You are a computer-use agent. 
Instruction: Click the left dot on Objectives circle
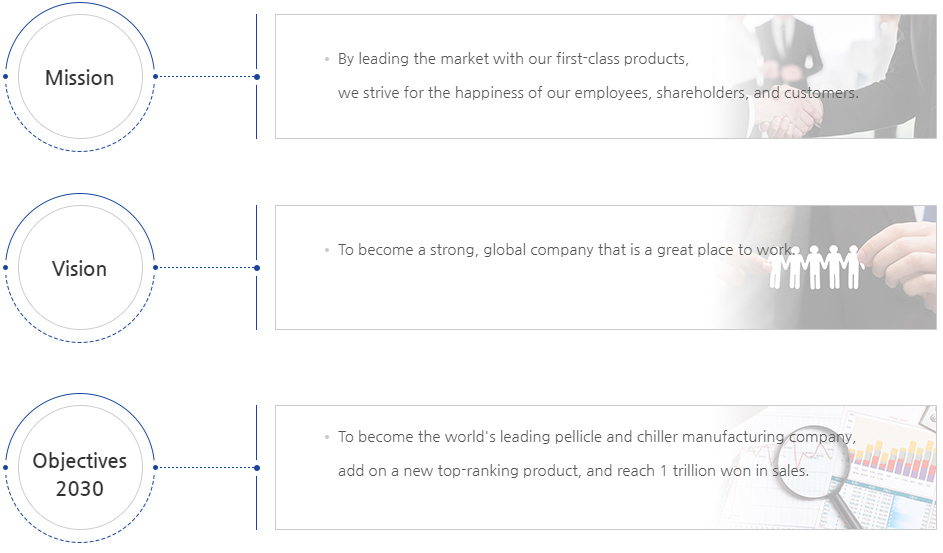click(x=5, y=467)
